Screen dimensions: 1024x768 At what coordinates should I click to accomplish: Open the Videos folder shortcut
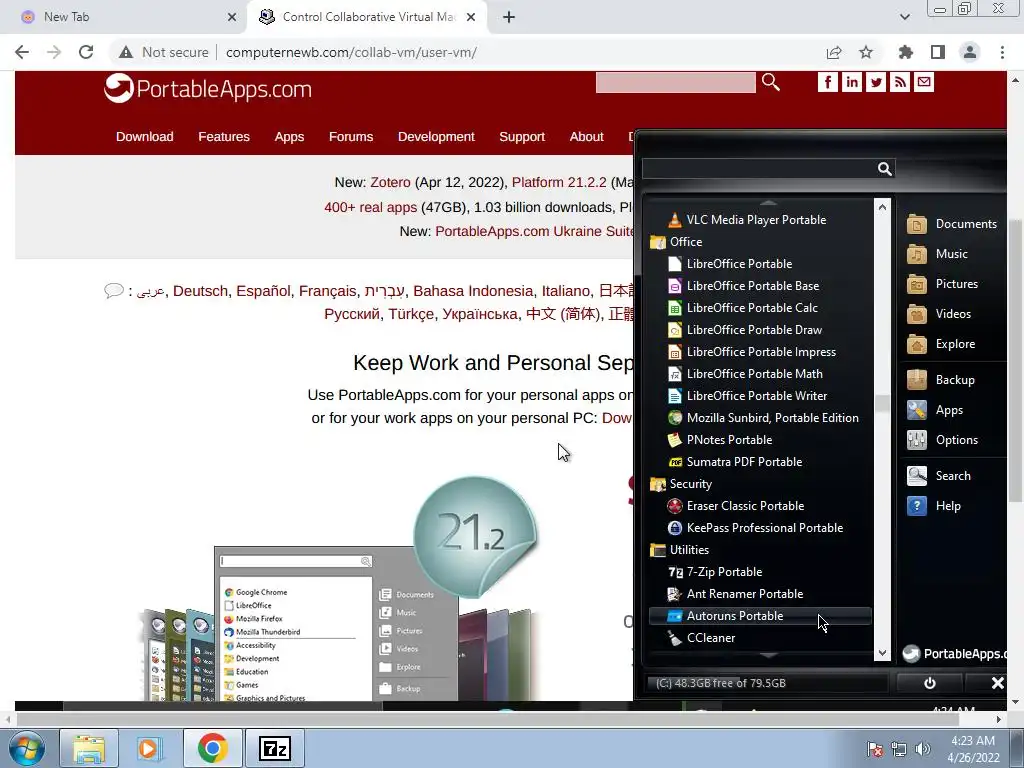939,314
